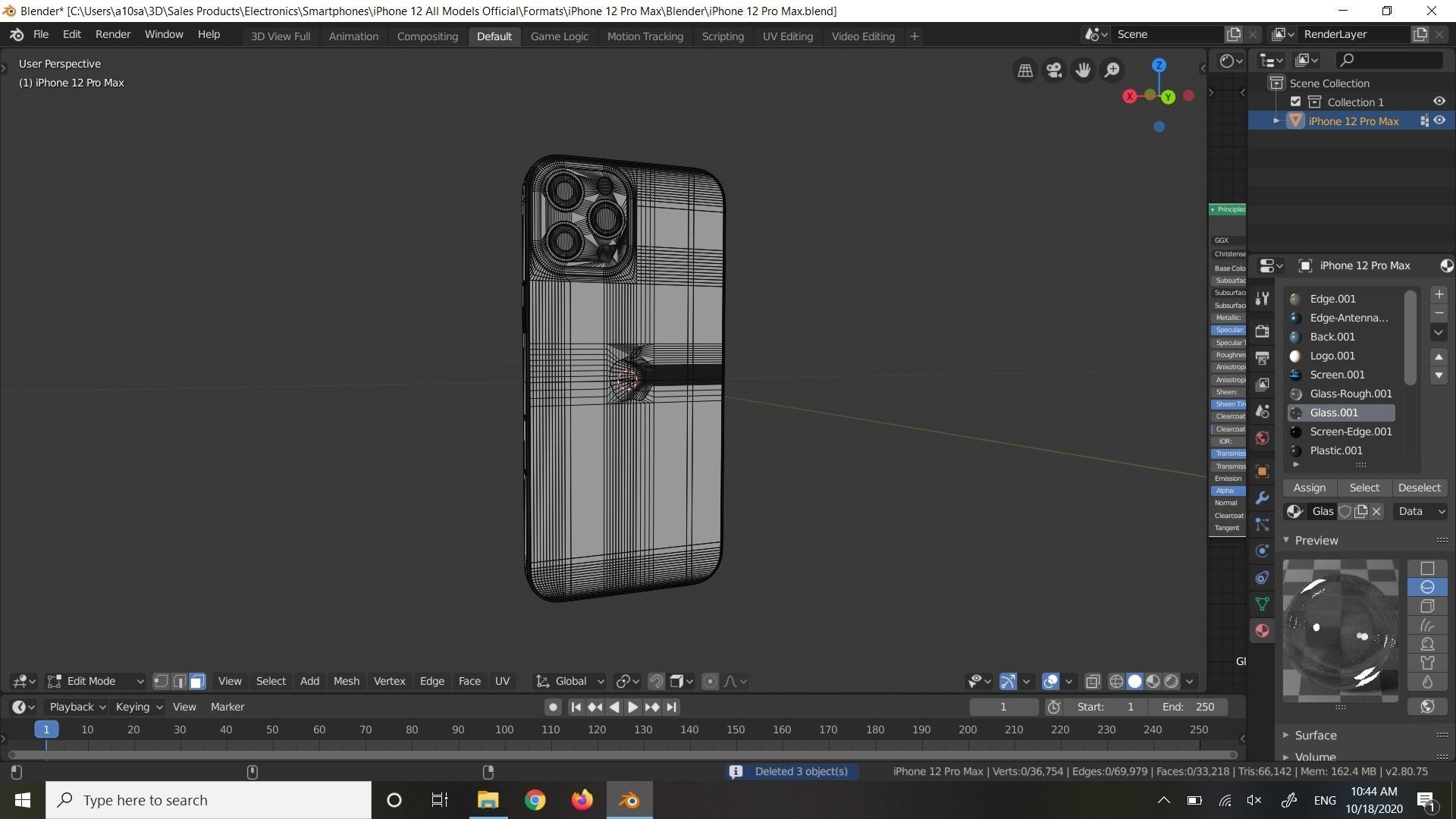1456x819 pixels.
Task: Set material preview to flat plane
Action: pyautogui.click(x=1427, y=569)
